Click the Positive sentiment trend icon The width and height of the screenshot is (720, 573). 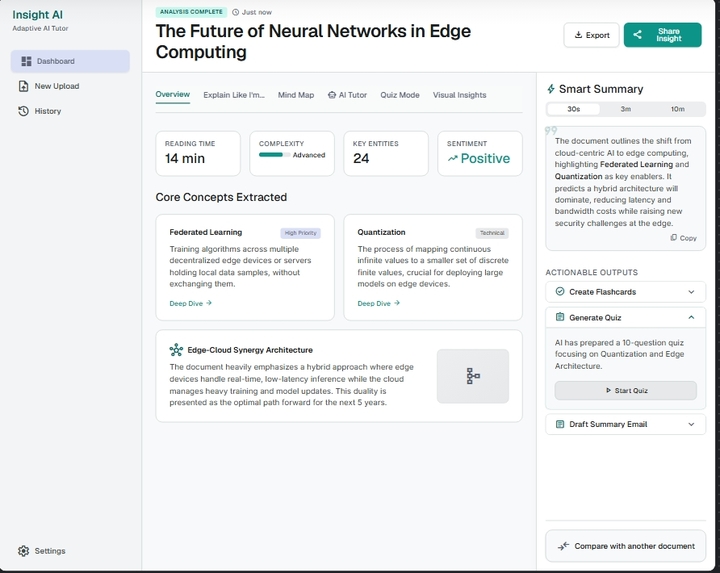tap(453, 158)
